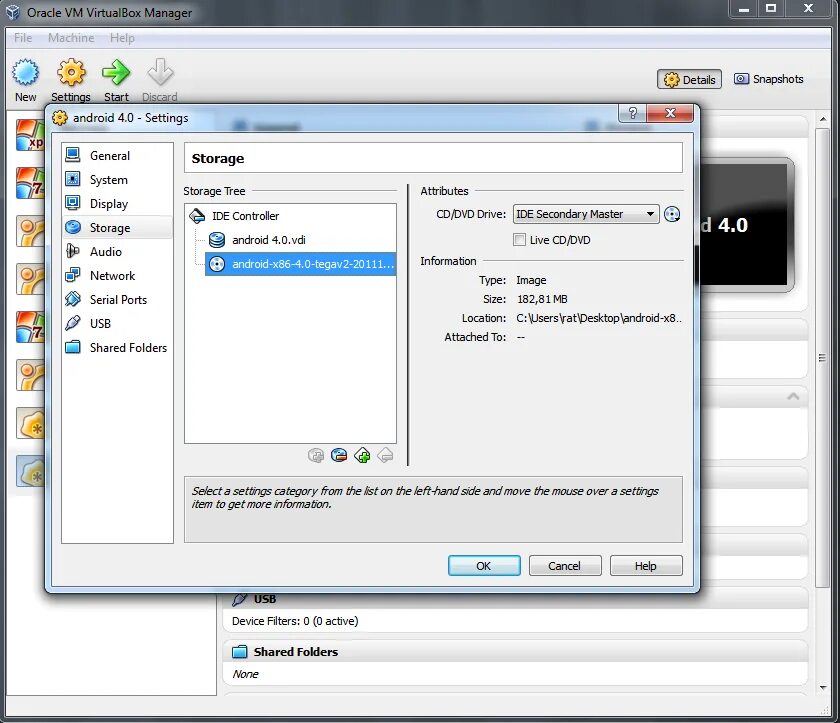The height and width of the screenshot is (723, 840).
Task: Start the virtual machine with green arrow
Action: click(116, 80)
